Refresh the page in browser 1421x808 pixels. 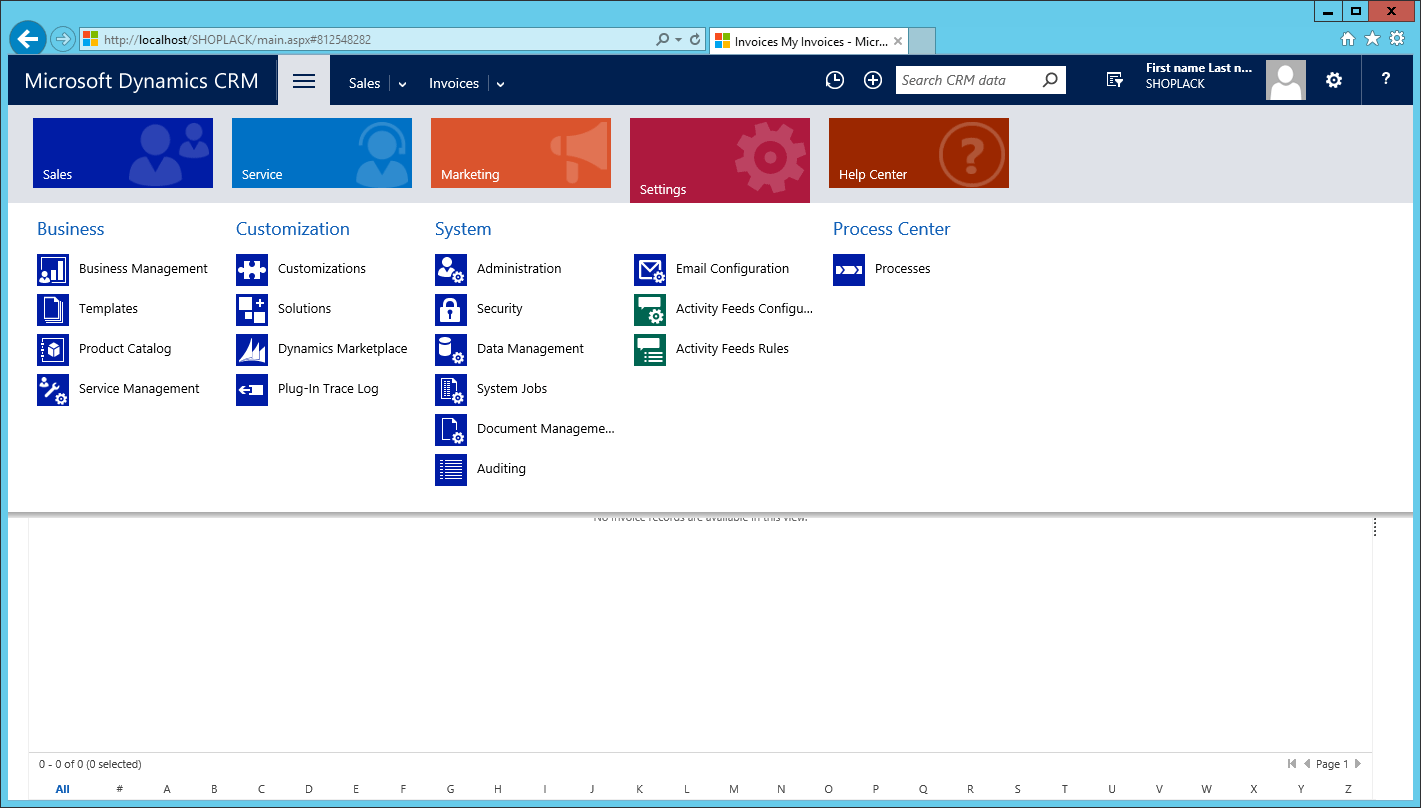click(695, 40)
